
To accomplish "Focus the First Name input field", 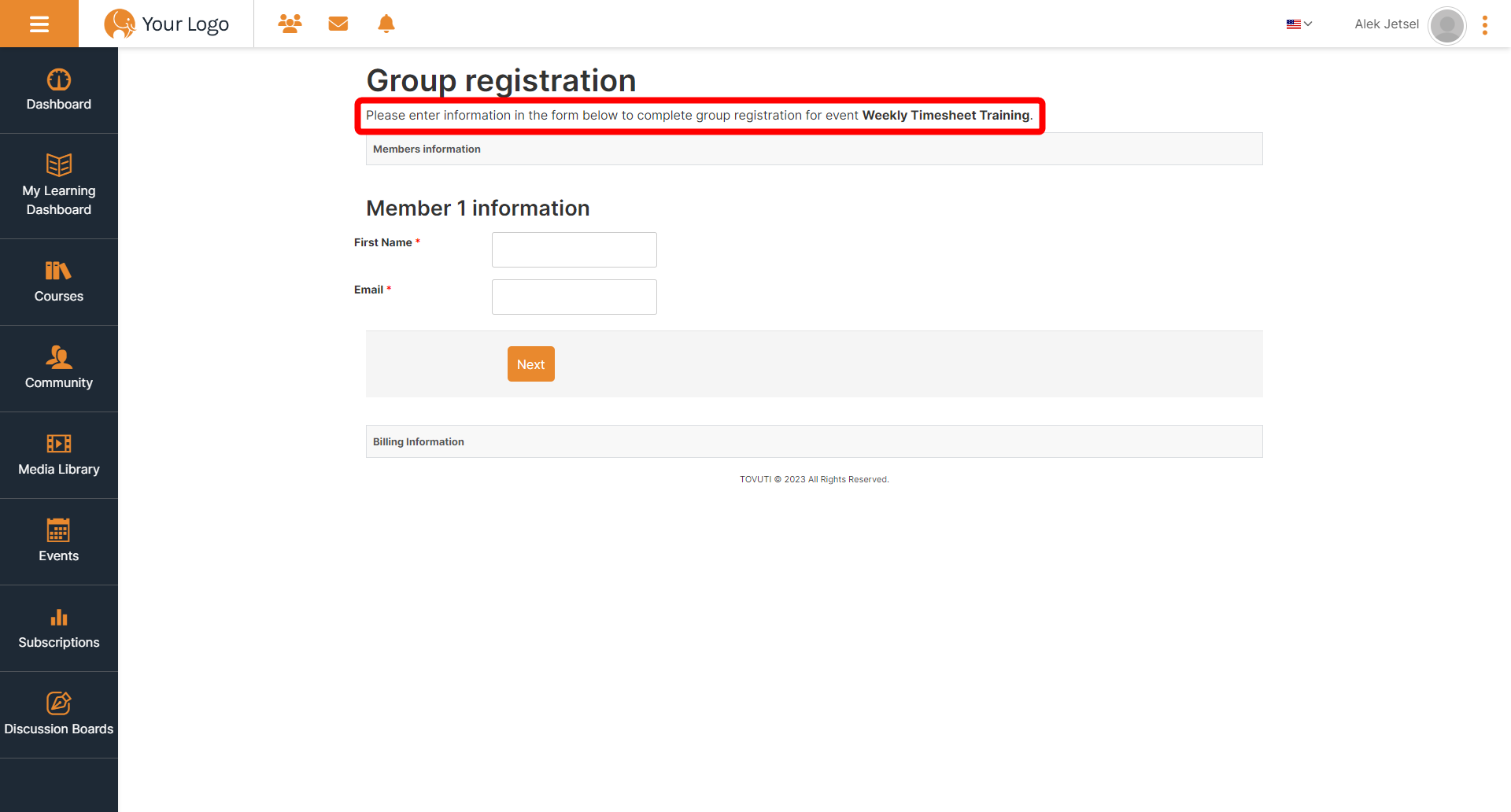I will click(x=574, y=249).
